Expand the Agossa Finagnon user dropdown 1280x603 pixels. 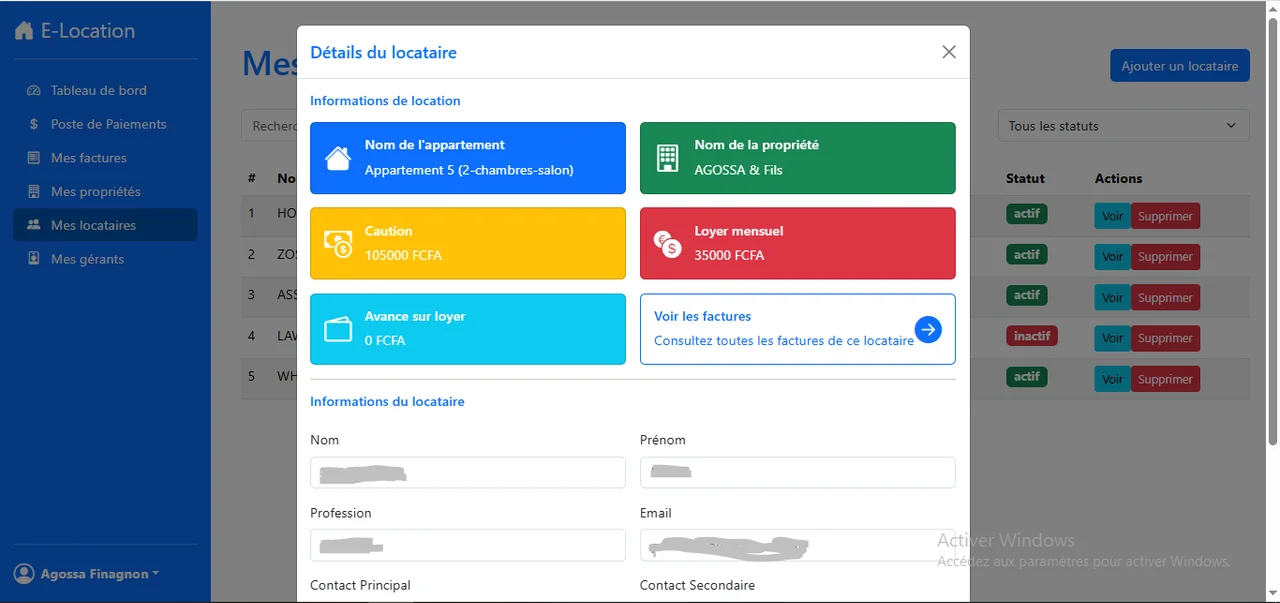[x=87, y=574]
